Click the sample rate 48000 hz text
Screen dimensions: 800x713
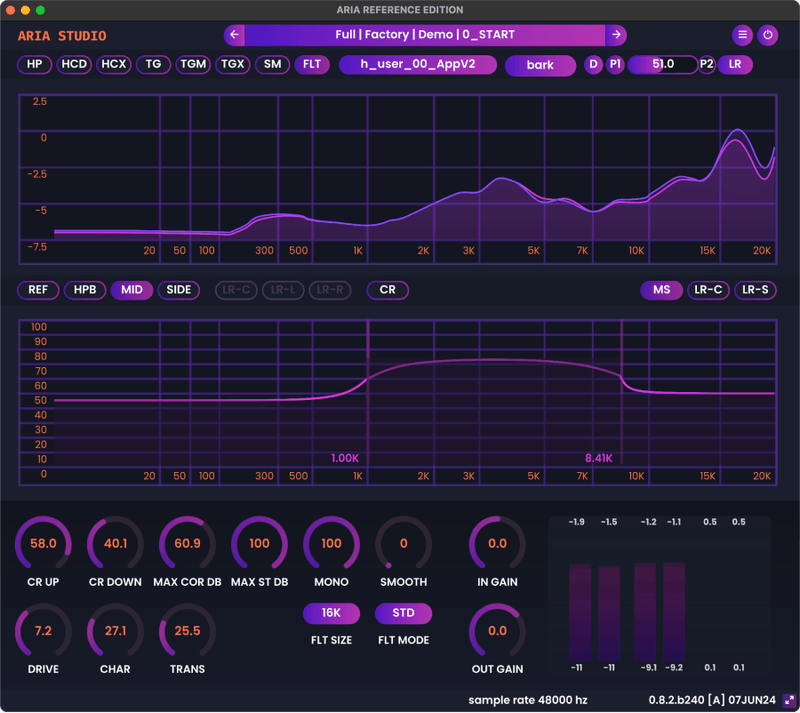click(528, 700)
